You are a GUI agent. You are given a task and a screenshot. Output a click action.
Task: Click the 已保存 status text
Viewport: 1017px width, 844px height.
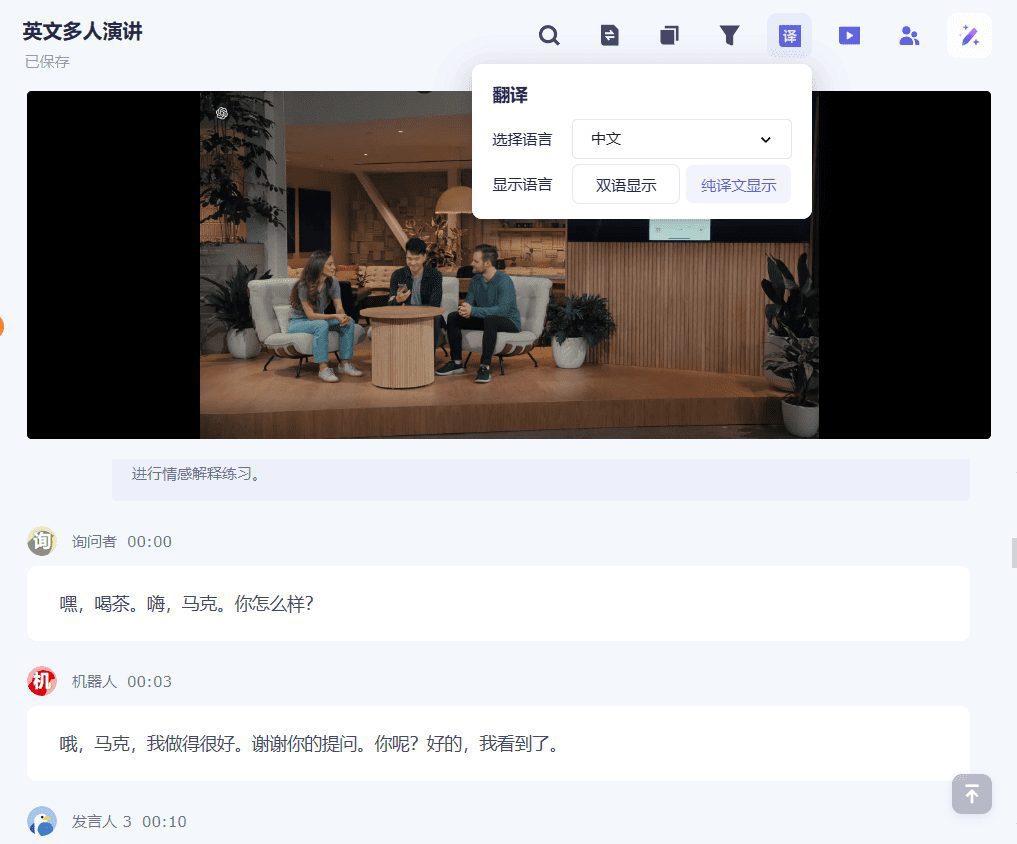47,62
